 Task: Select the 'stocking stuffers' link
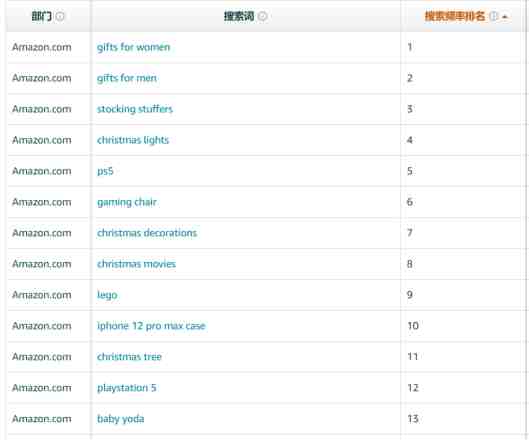pos(135,109)
